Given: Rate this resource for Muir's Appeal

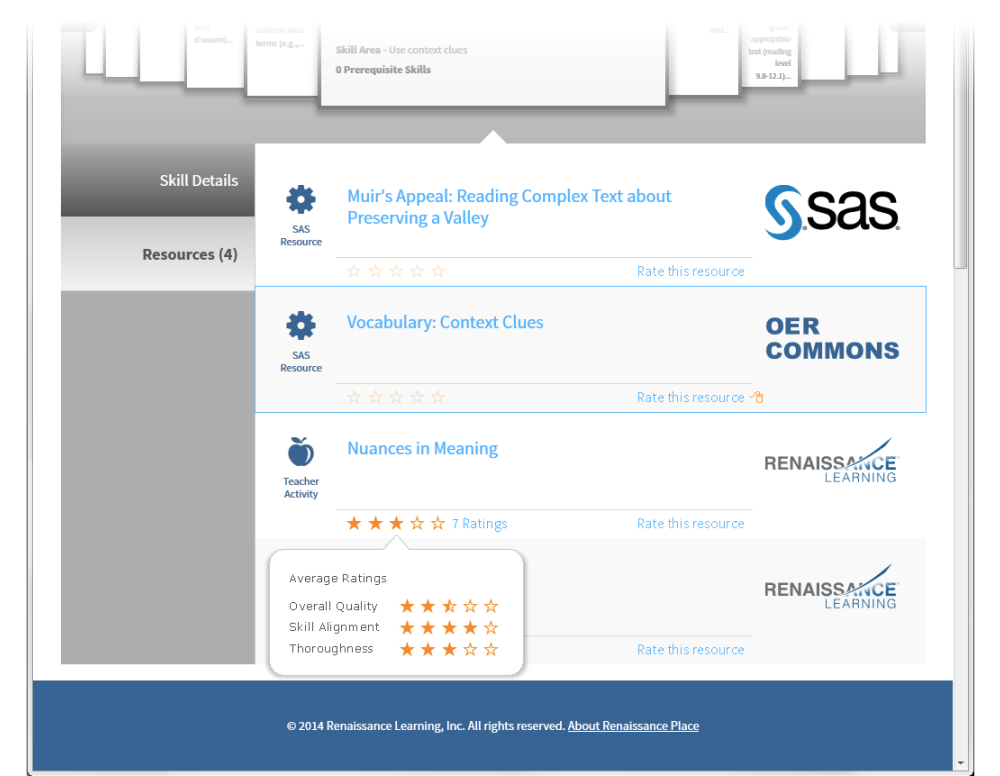Looking at the screenshot, I should pos(690,271).
